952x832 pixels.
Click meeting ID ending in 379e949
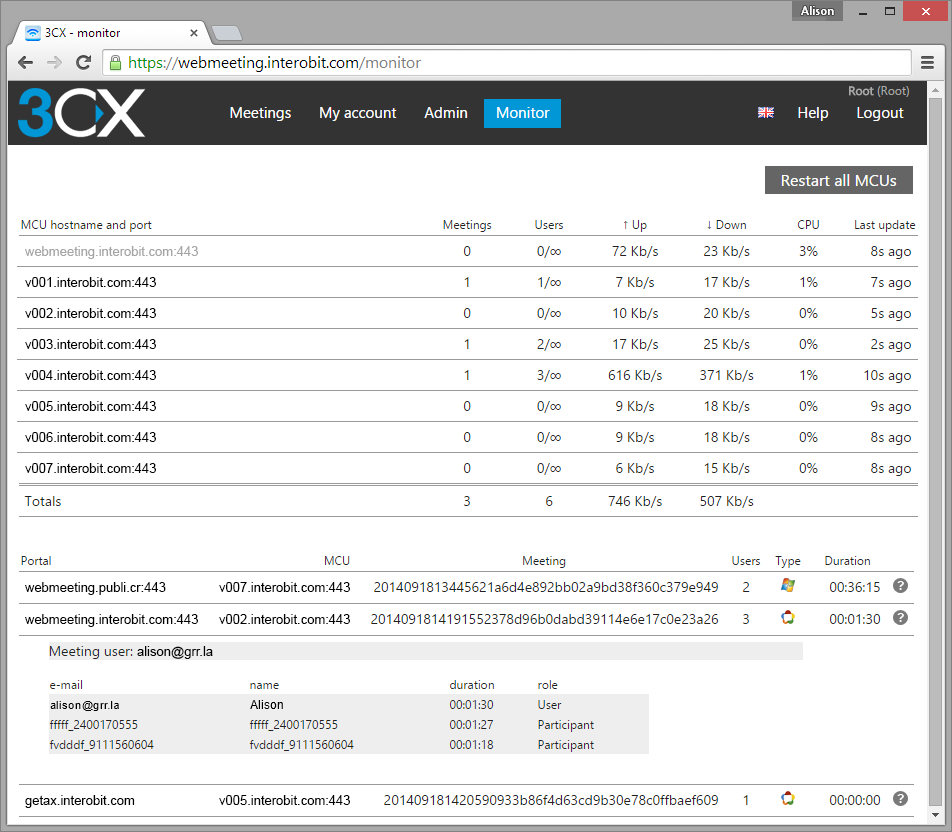[x=546, y=587]
